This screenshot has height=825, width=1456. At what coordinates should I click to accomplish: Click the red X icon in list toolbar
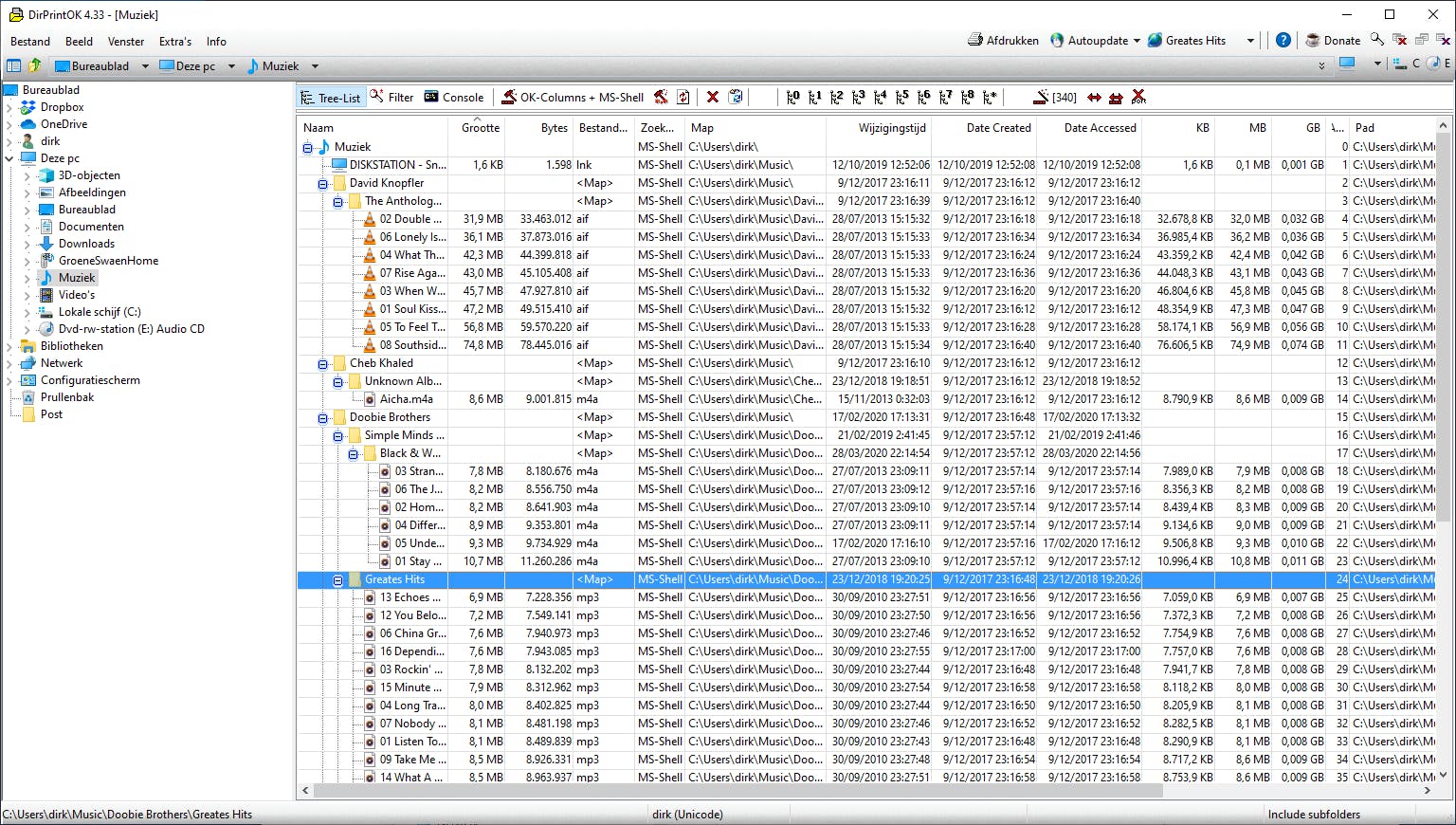click(x=712, y=97)
